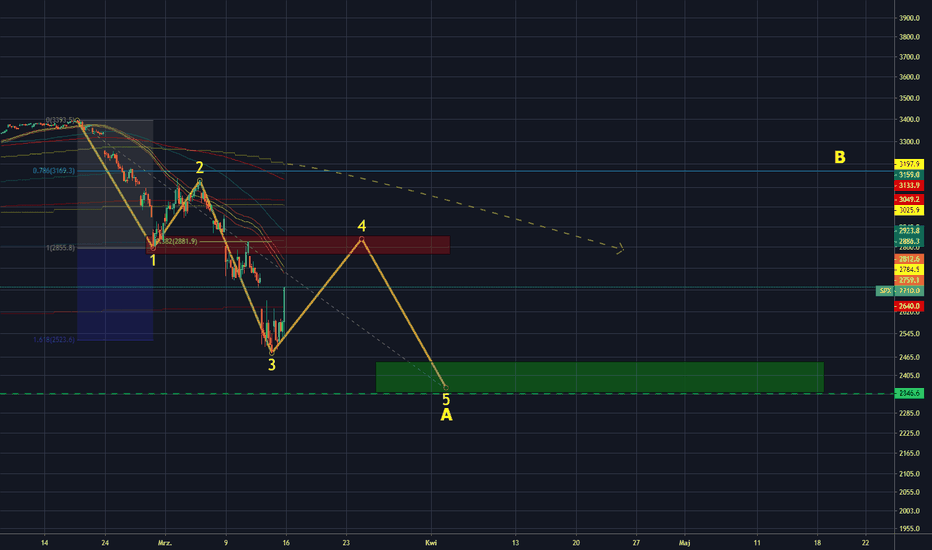Image resolution: width=932 pixels, height=550 pixels.
Task: Select the red resistance zone rectangle
Action: [x=298, y=245]
